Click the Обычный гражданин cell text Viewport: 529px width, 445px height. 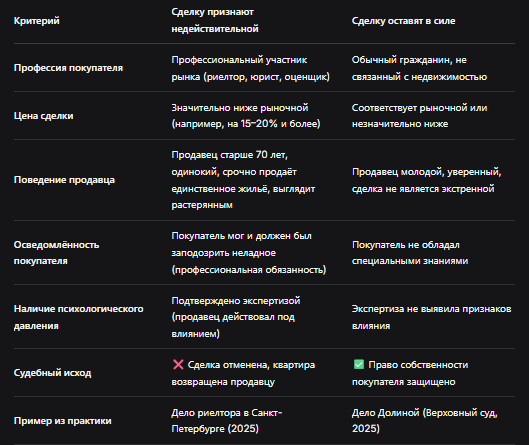[419, 68]
